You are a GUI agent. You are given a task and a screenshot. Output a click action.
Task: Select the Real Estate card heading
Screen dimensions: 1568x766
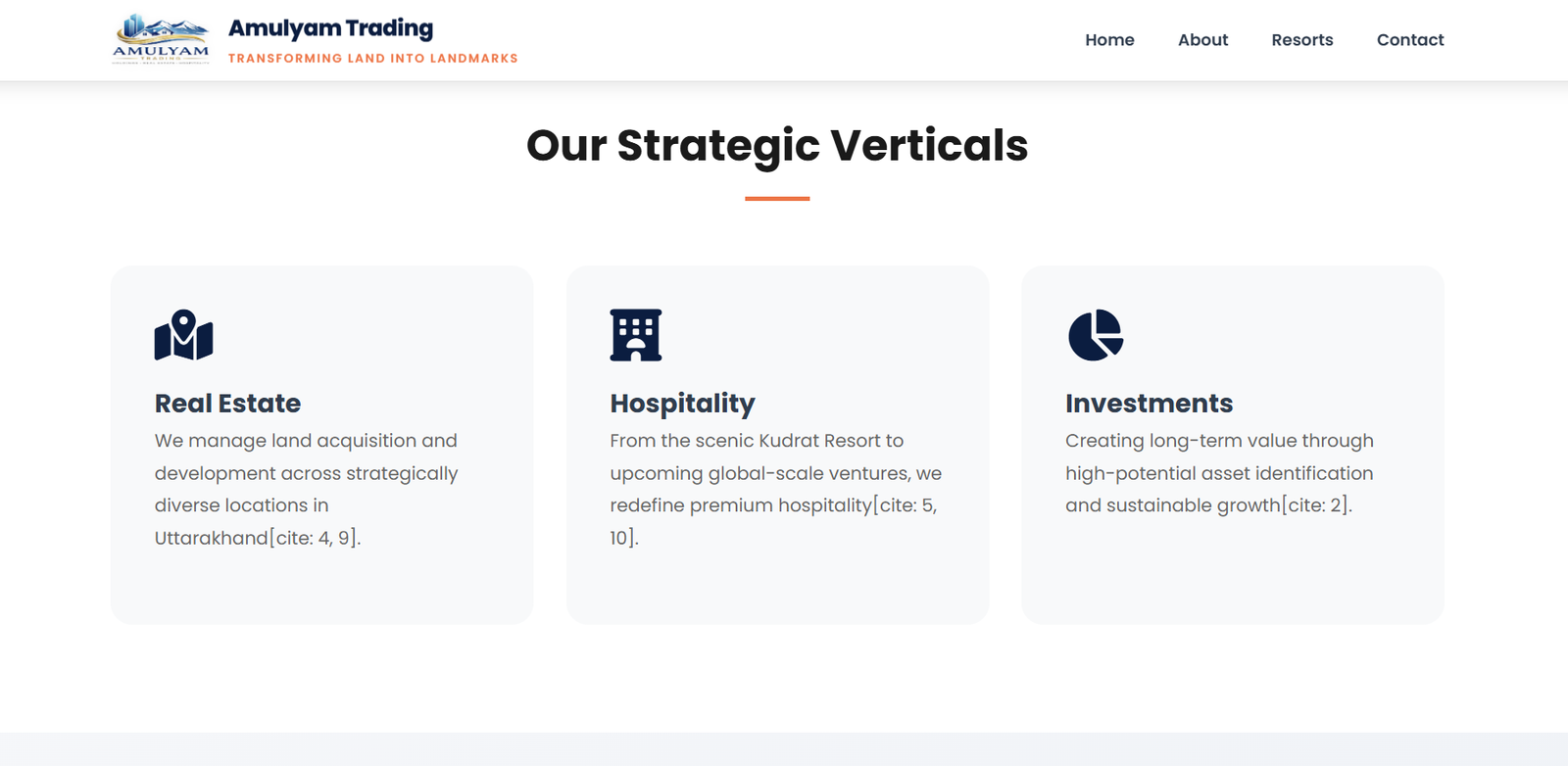227,404
